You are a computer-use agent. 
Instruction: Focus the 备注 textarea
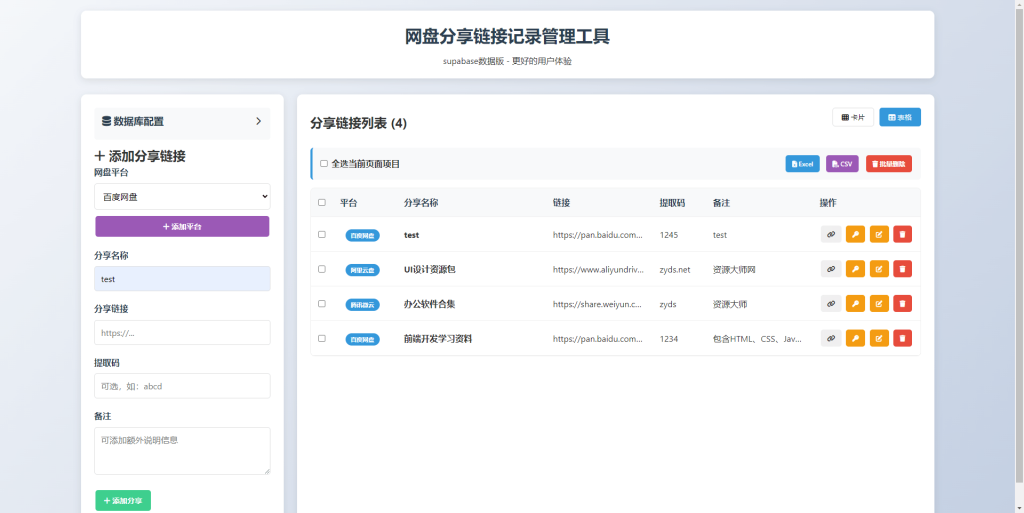point(182,451)
